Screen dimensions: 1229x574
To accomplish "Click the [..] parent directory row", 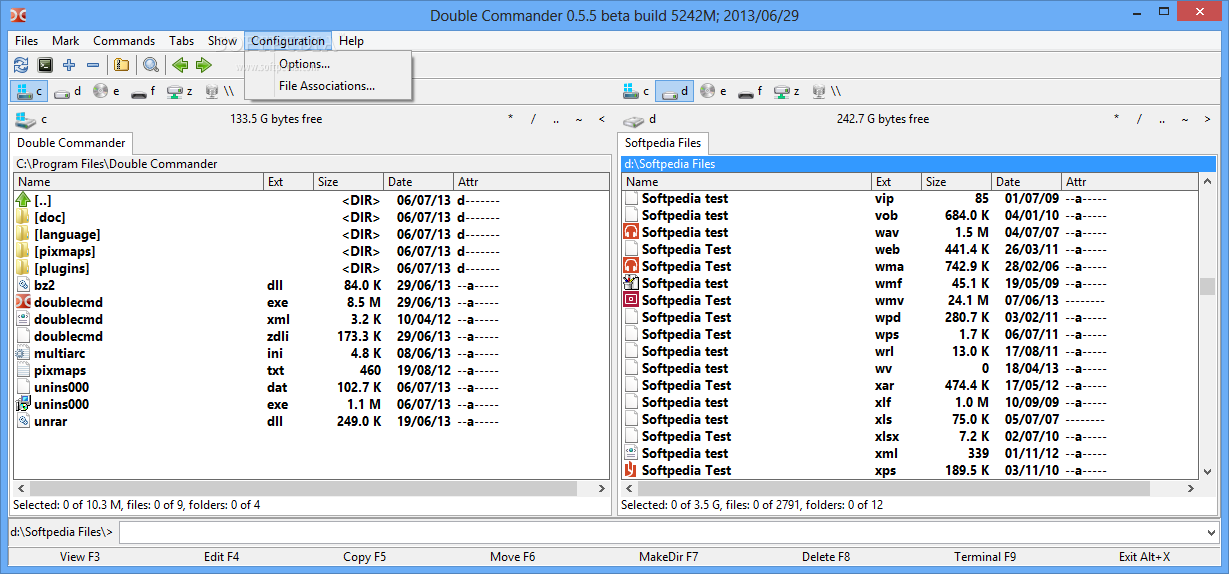I will (311, 200).
